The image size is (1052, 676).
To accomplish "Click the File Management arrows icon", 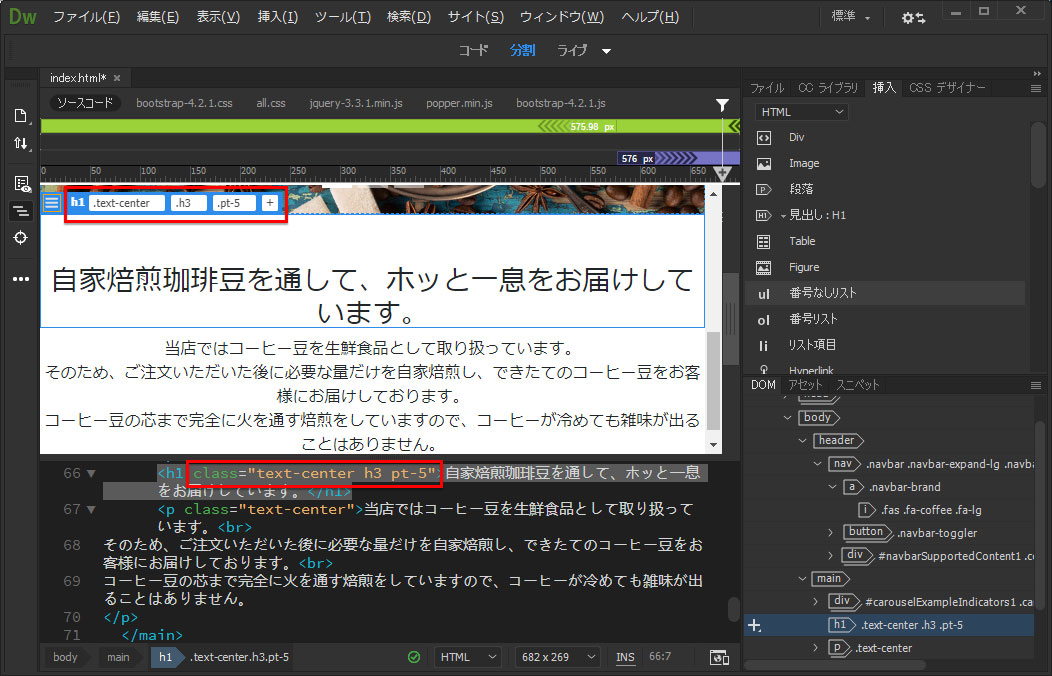I will point(20,144).
